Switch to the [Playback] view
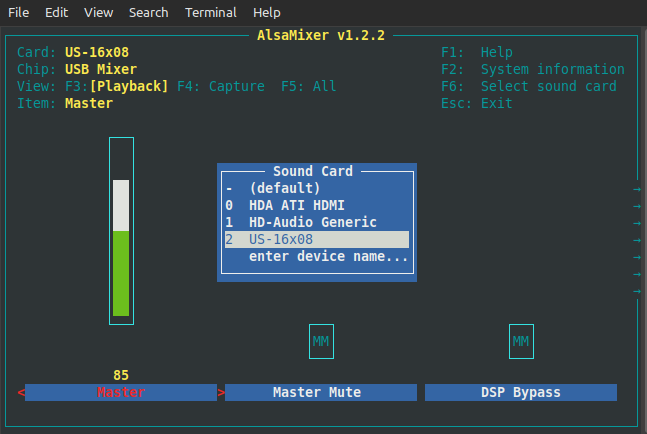 (x=129, y=86)
